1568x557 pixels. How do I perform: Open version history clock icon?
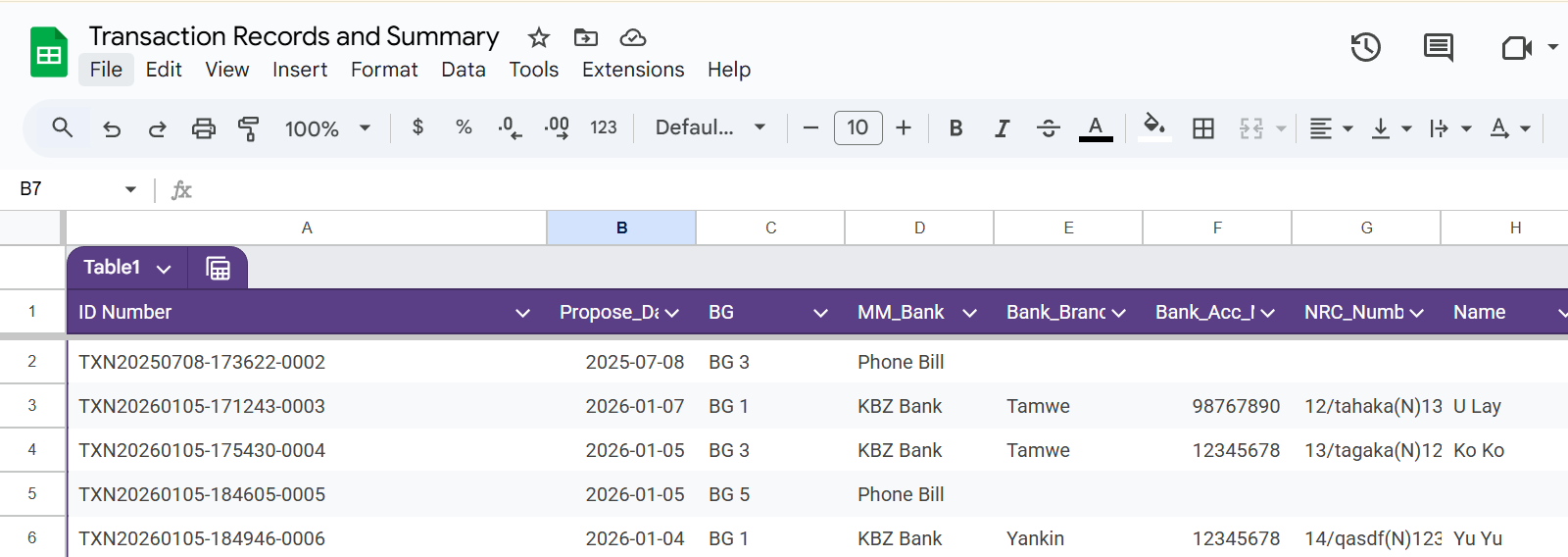click(1365, 47)
